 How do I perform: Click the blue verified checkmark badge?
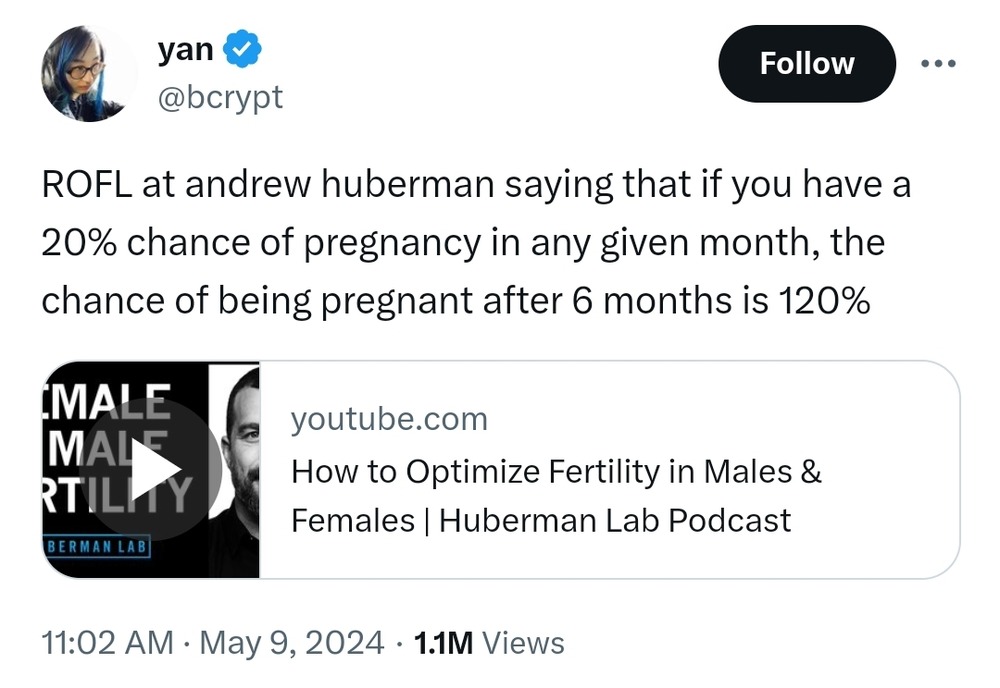point(241,50)
